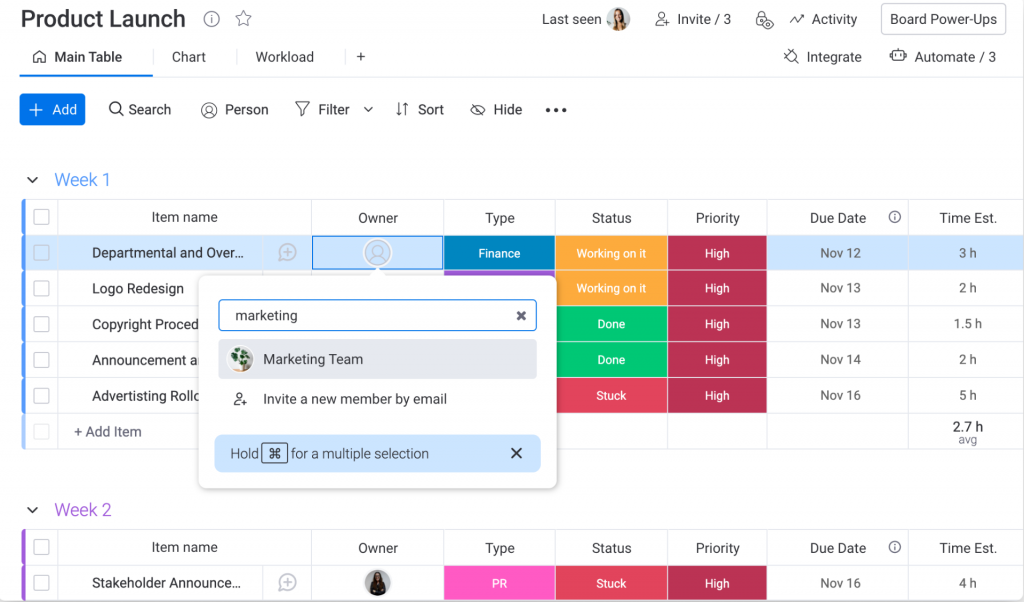Select the Stakeholder Announcement row checkbox
Screen dimensions: 1024x602
click(x=41, y=583)
